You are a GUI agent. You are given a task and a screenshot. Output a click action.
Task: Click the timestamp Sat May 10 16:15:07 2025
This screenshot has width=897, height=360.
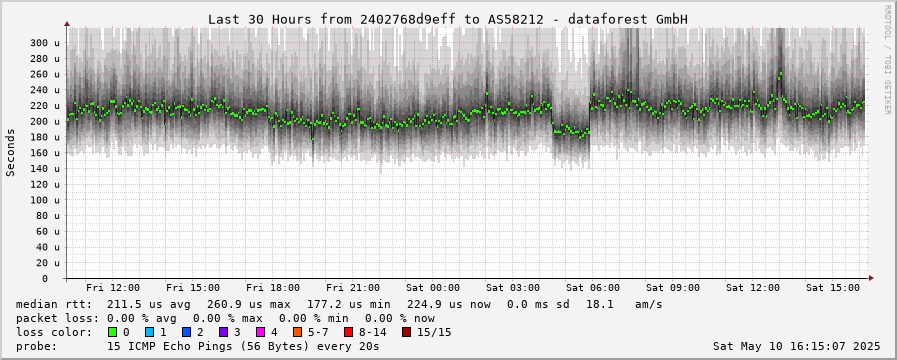(x=797, y=346)
